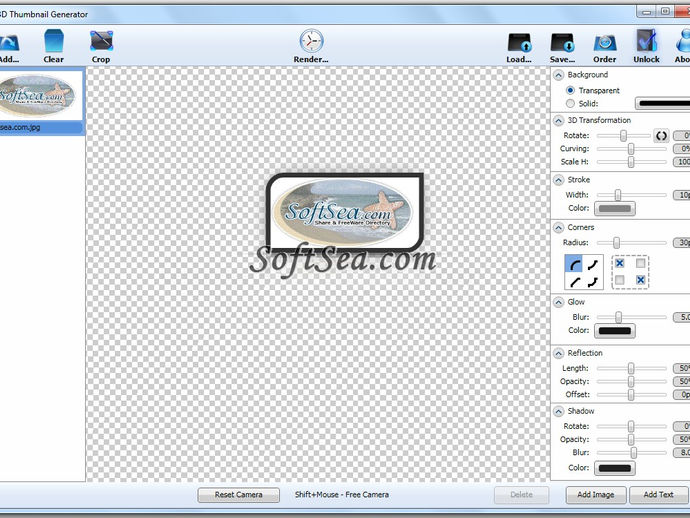Uncheck the bottom-right corner checkbox

[640, 279]
